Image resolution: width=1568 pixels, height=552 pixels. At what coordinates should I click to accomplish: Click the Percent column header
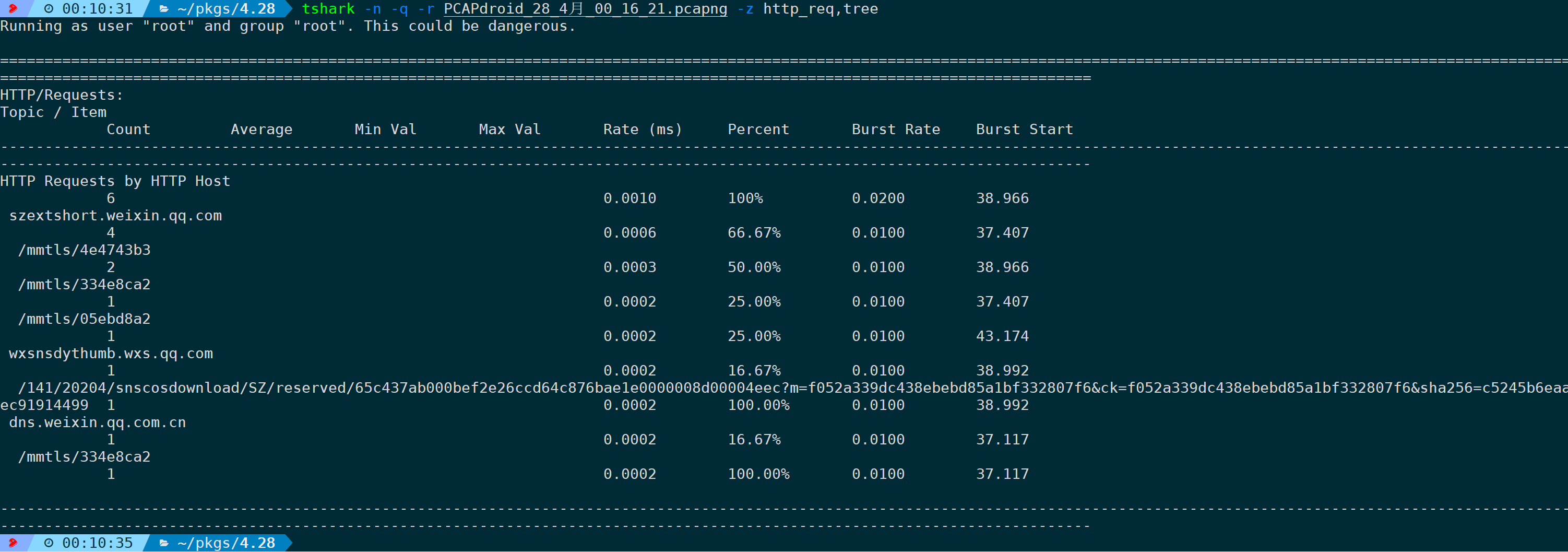click(x=758, y=129)
